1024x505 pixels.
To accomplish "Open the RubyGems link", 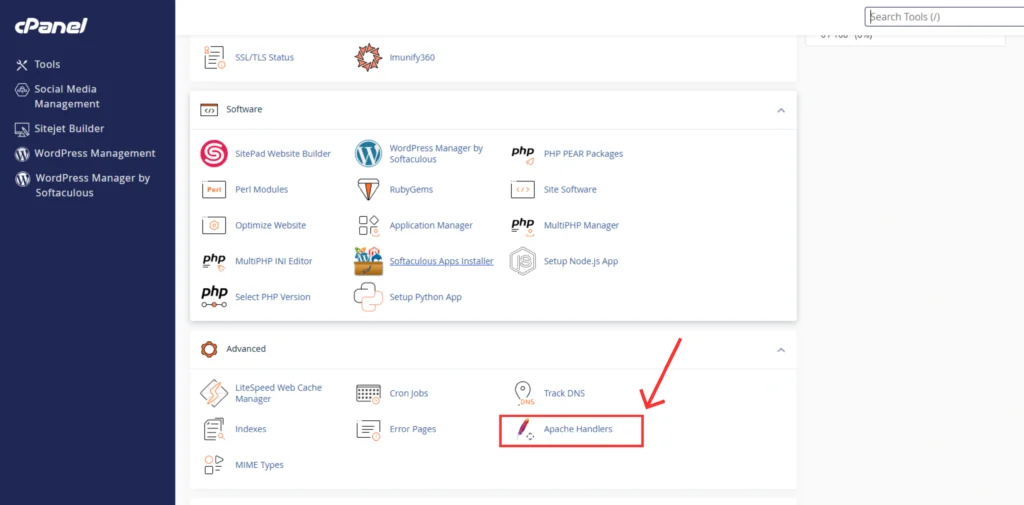I will coord(411,189).
